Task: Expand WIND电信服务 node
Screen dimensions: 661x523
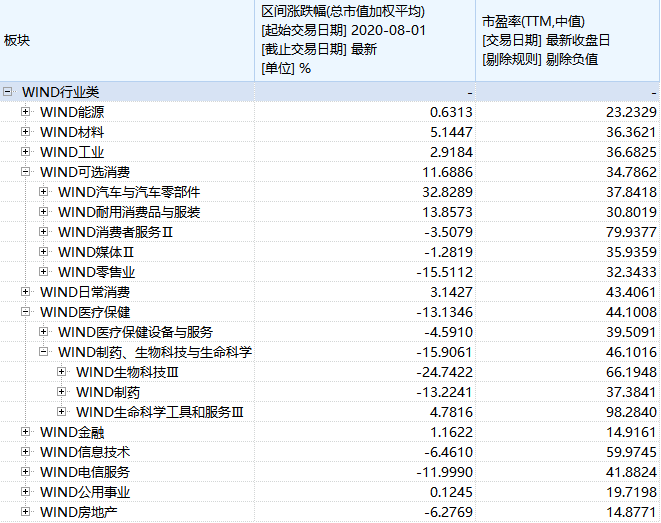Action: tap(25, 472)
